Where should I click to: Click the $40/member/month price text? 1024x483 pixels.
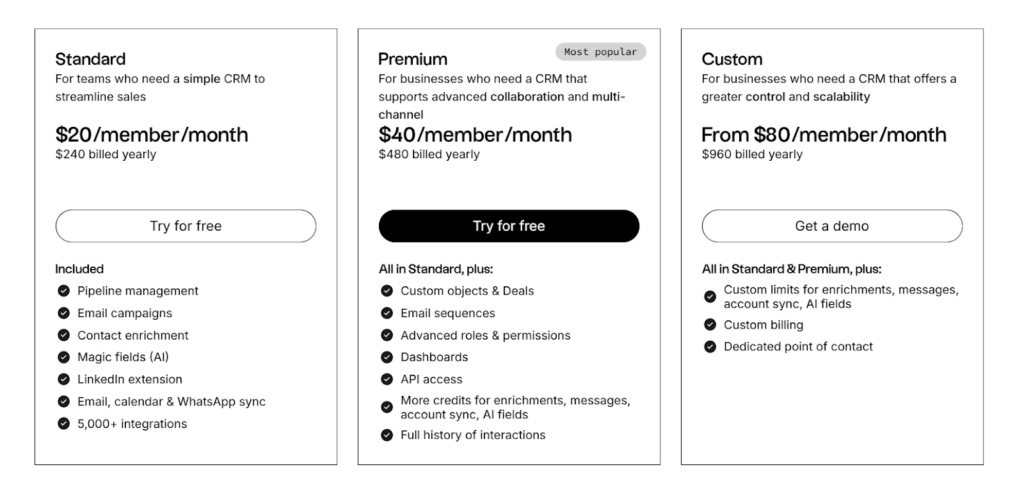(475, 135)
